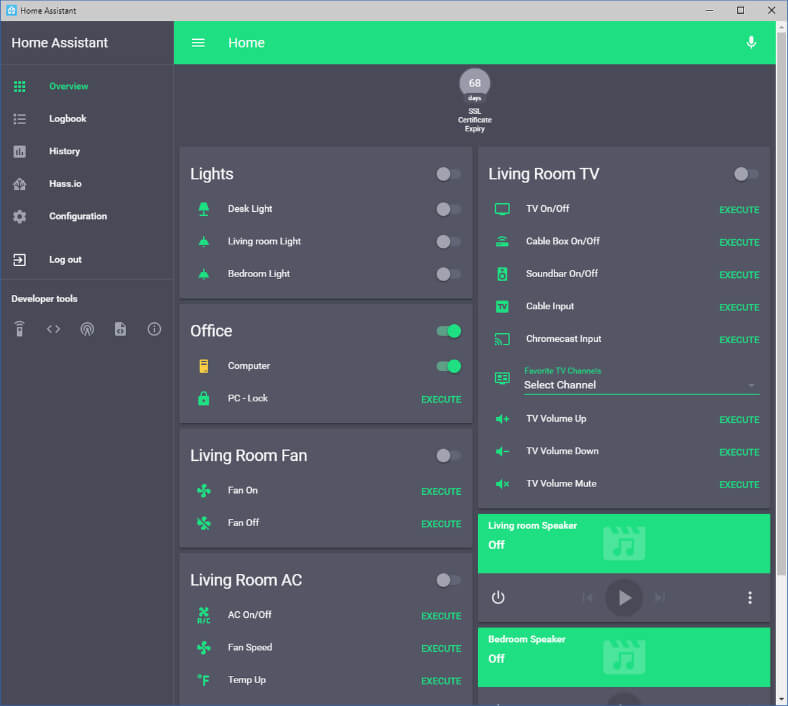Open the States code brackets developer tool
Viewport: 788px width, 706px height.
pyautogui.click(x=53, y=329)
